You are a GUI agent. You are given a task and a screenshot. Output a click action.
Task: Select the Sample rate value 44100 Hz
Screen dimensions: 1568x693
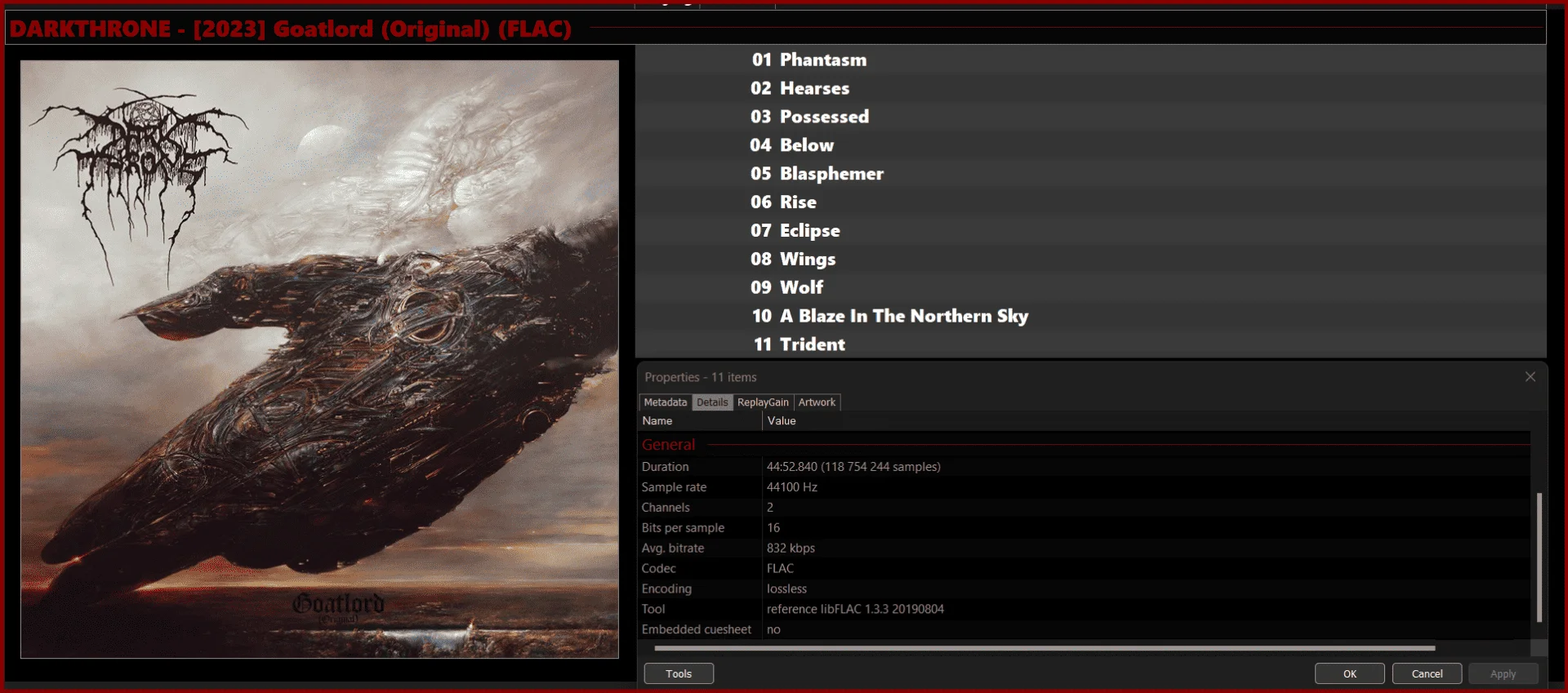[792, 487]
